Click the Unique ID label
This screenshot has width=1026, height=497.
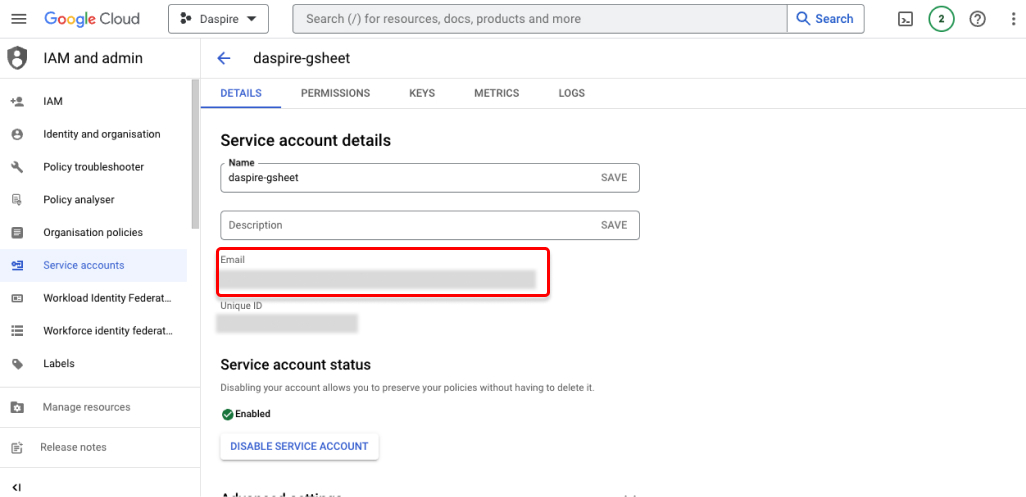(241, 305)
